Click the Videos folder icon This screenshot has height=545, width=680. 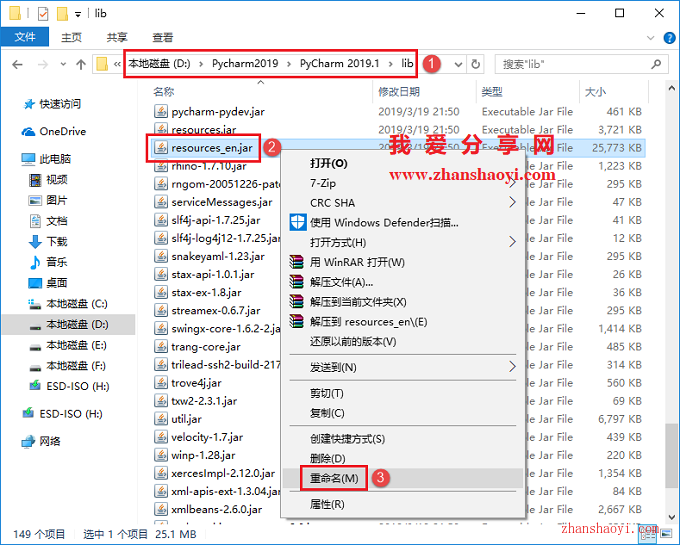[35, 179]
